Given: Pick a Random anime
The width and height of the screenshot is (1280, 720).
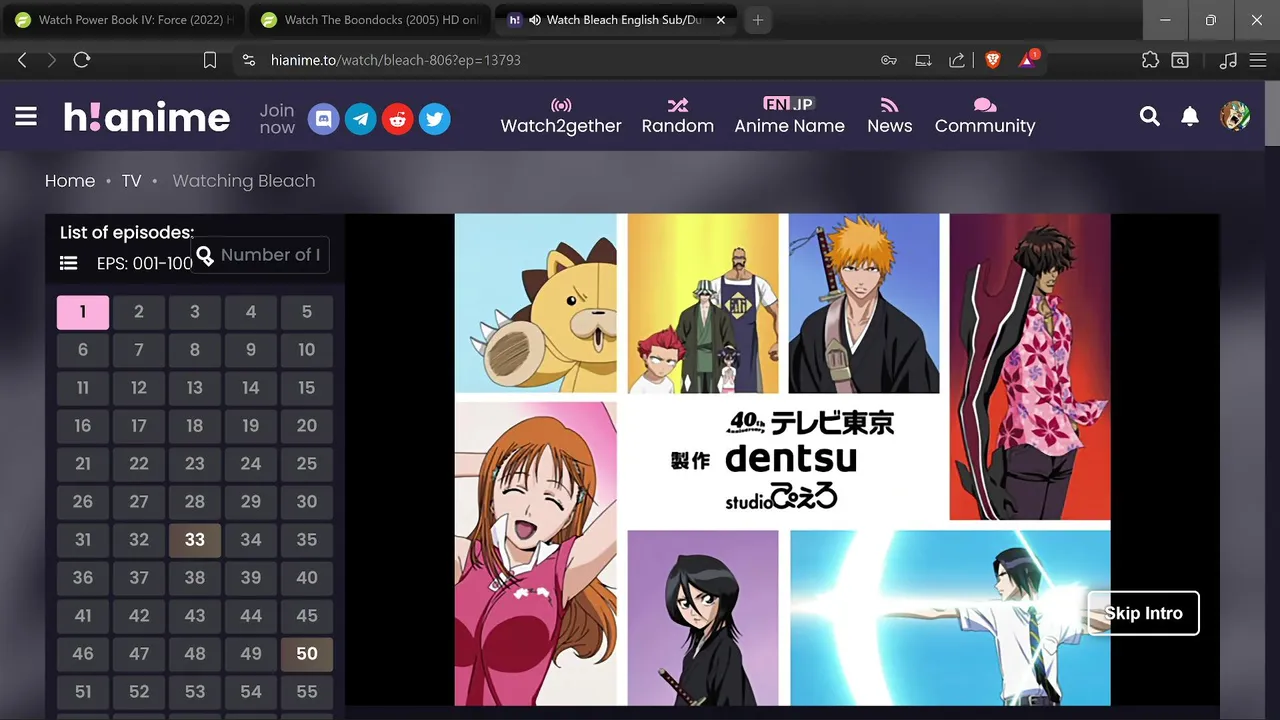Looking at the screenshot, I should (x=678, y=116).
